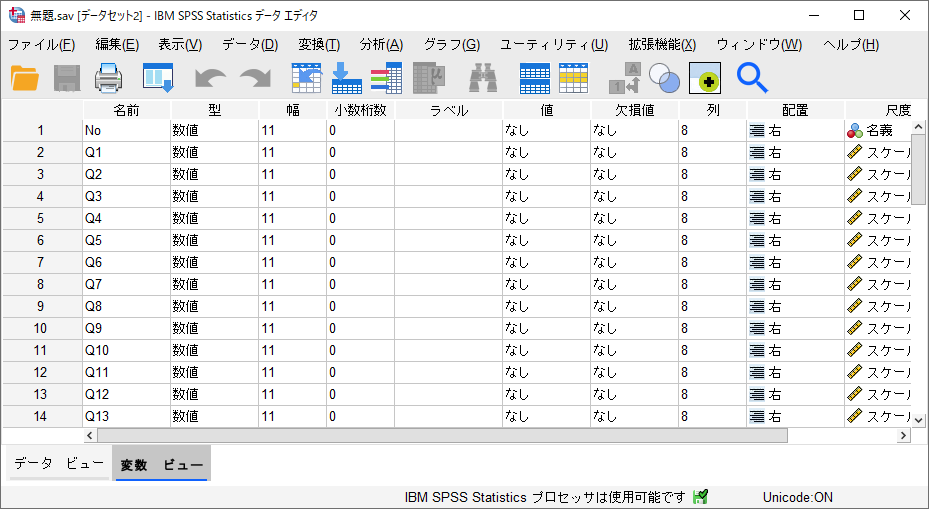Select right alignment icon for Q5
Screen dimensions: 929x509
pos(757,241)
